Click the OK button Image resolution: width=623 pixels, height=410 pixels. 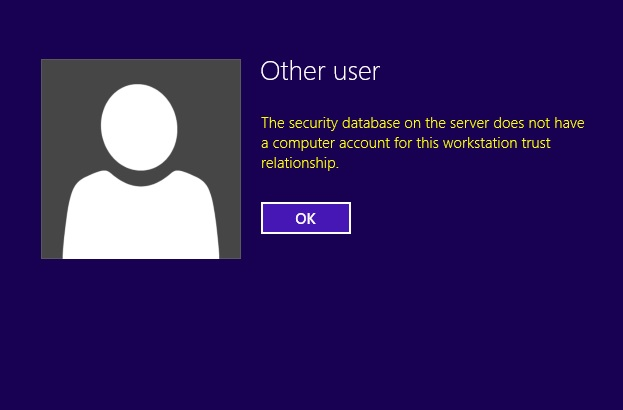(x=306, y=218)
